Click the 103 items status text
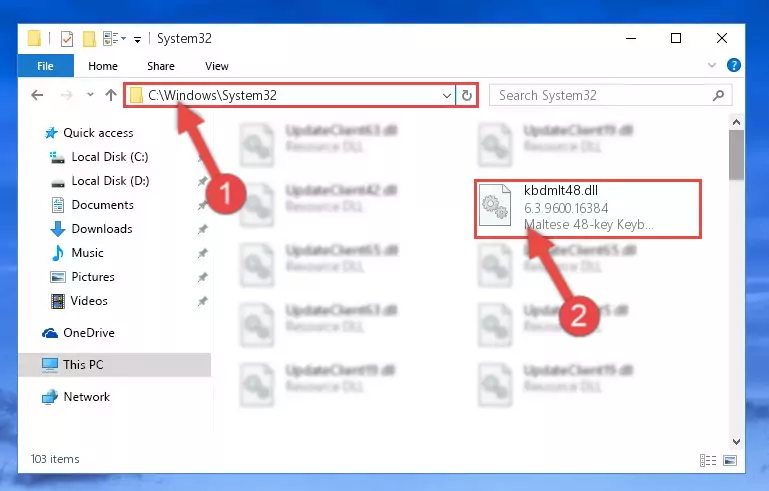Viewport: 769px width, 491px height. [x=55, y=459]
